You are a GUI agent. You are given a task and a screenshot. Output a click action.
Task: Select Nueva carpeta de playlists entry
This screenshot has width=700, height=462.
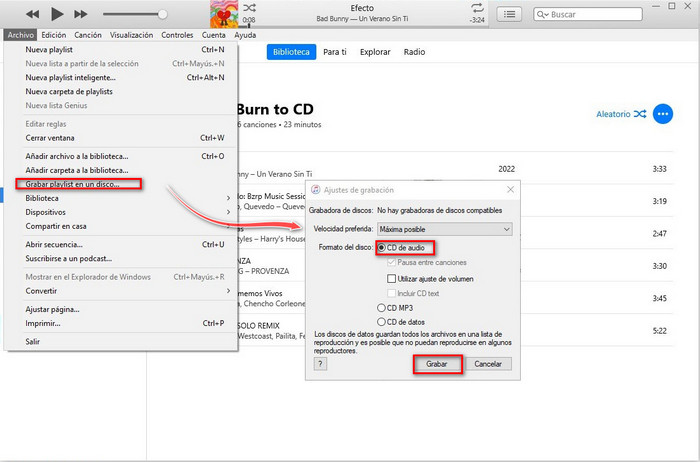coord(121,92)
